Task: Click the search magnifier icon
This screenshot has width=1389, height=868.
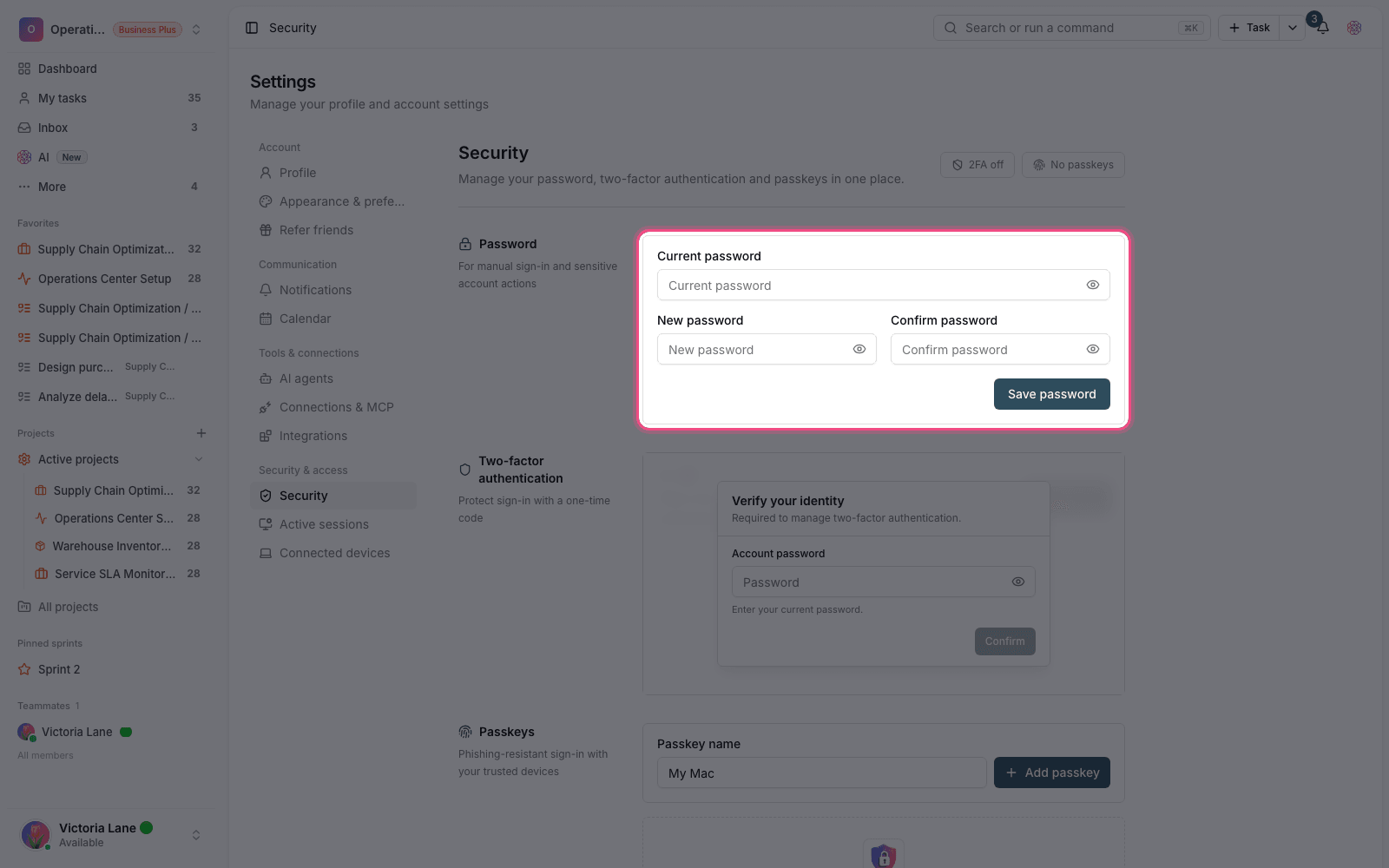Action: point(951,28)
